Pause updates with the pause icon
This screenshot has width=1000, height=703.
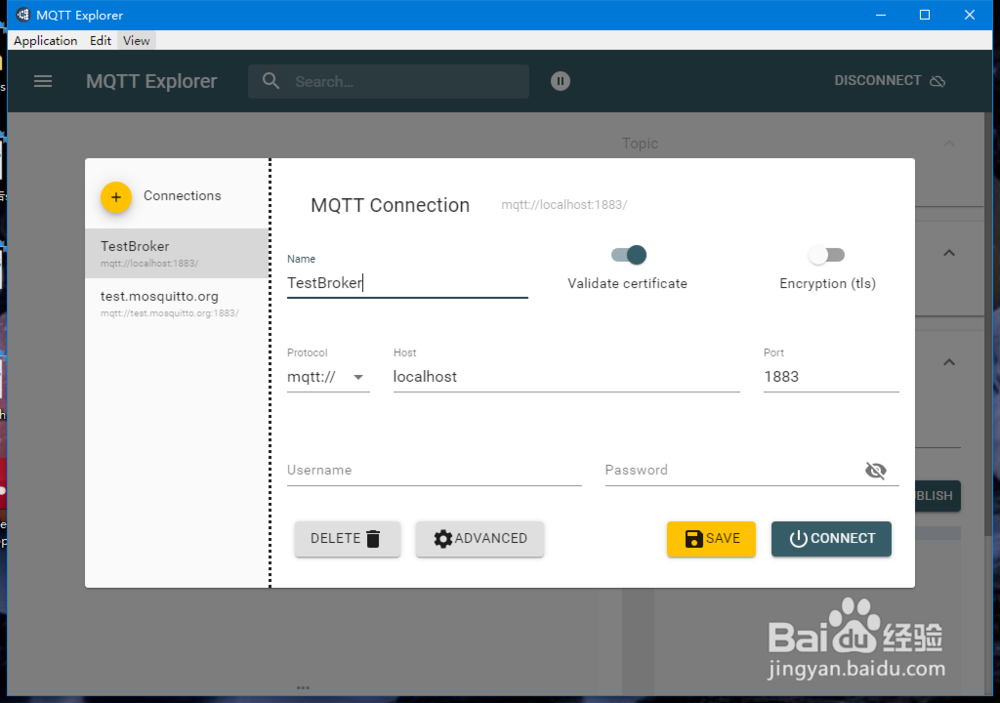point(560,81)
